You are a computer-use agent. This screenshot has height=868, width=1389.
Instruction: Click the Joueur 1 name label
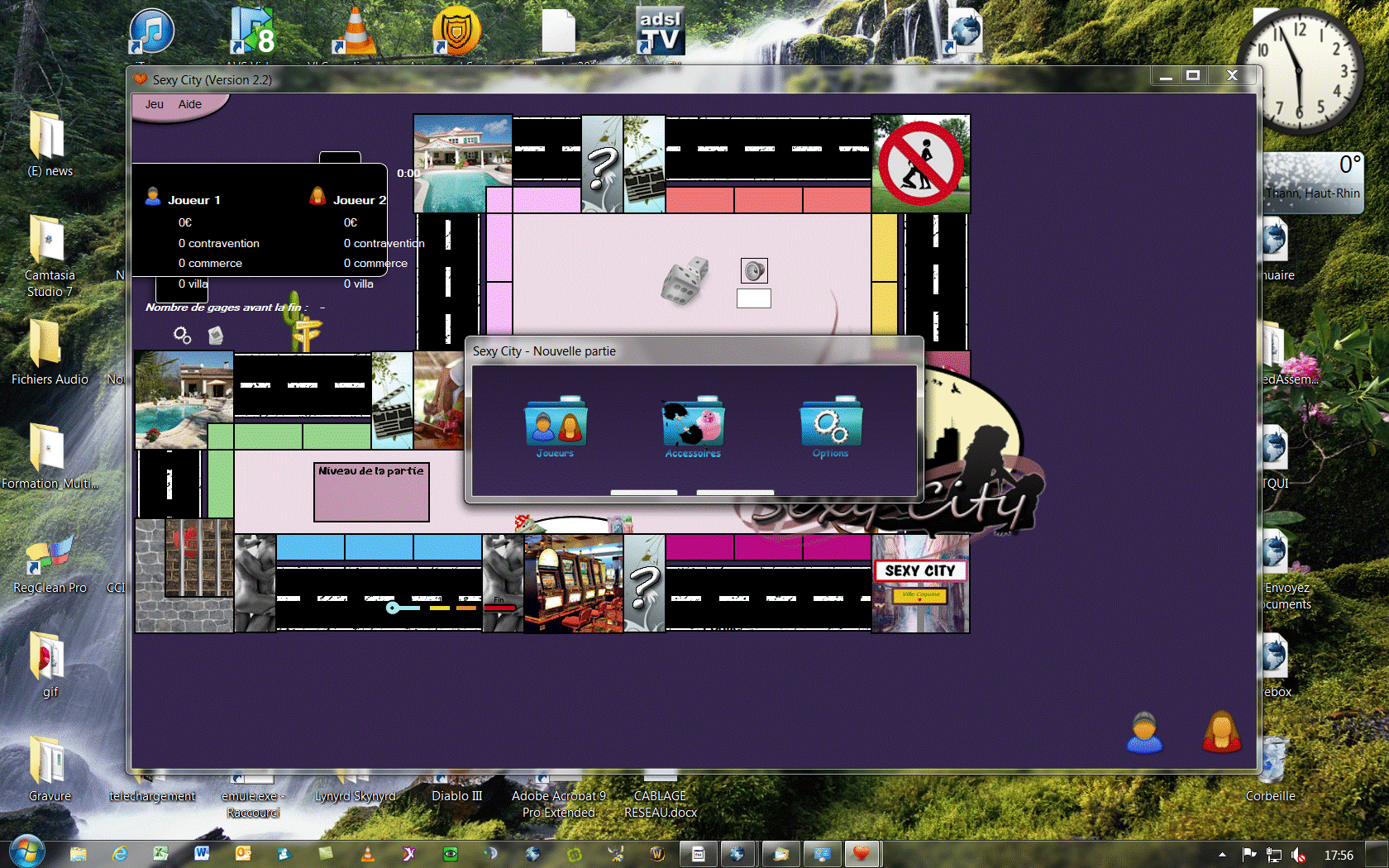click(x=193, y=200)
